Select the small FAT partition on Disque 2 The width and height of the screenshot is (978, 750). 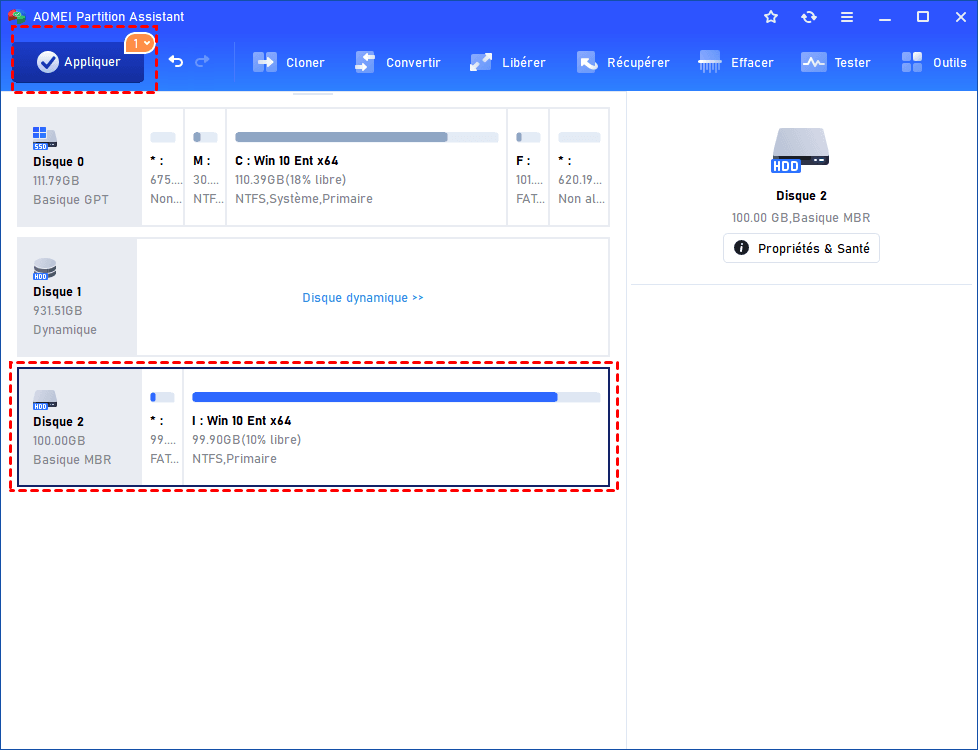[x=163, y=427]
